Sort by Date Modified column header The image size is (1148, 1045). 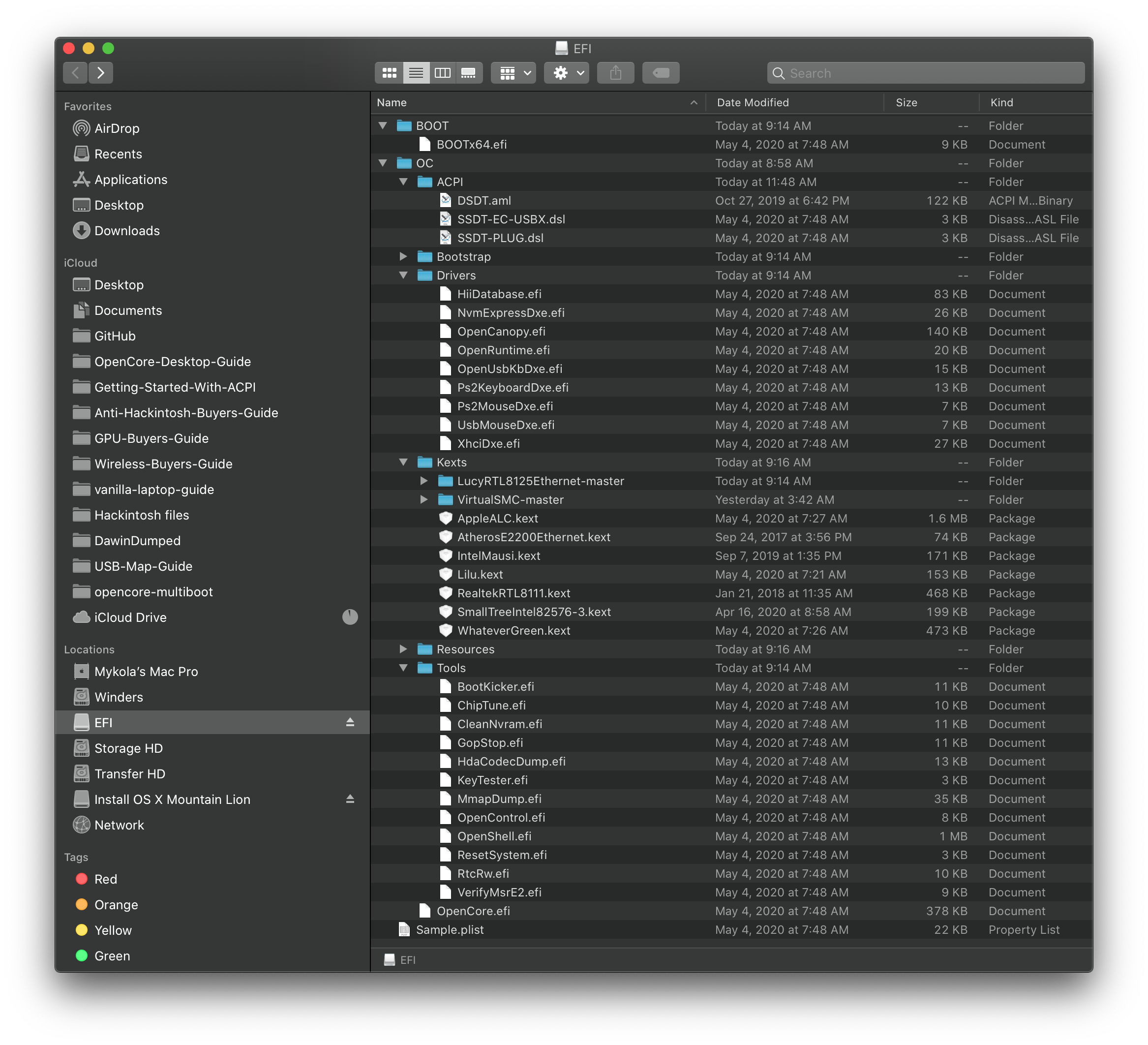tap(753, 102)
